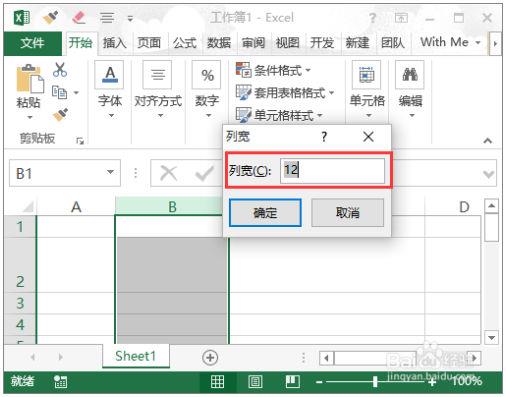Screen dimensions: 506x397
Task: Click the 取消 cancel button
Action: pos(347,212)
